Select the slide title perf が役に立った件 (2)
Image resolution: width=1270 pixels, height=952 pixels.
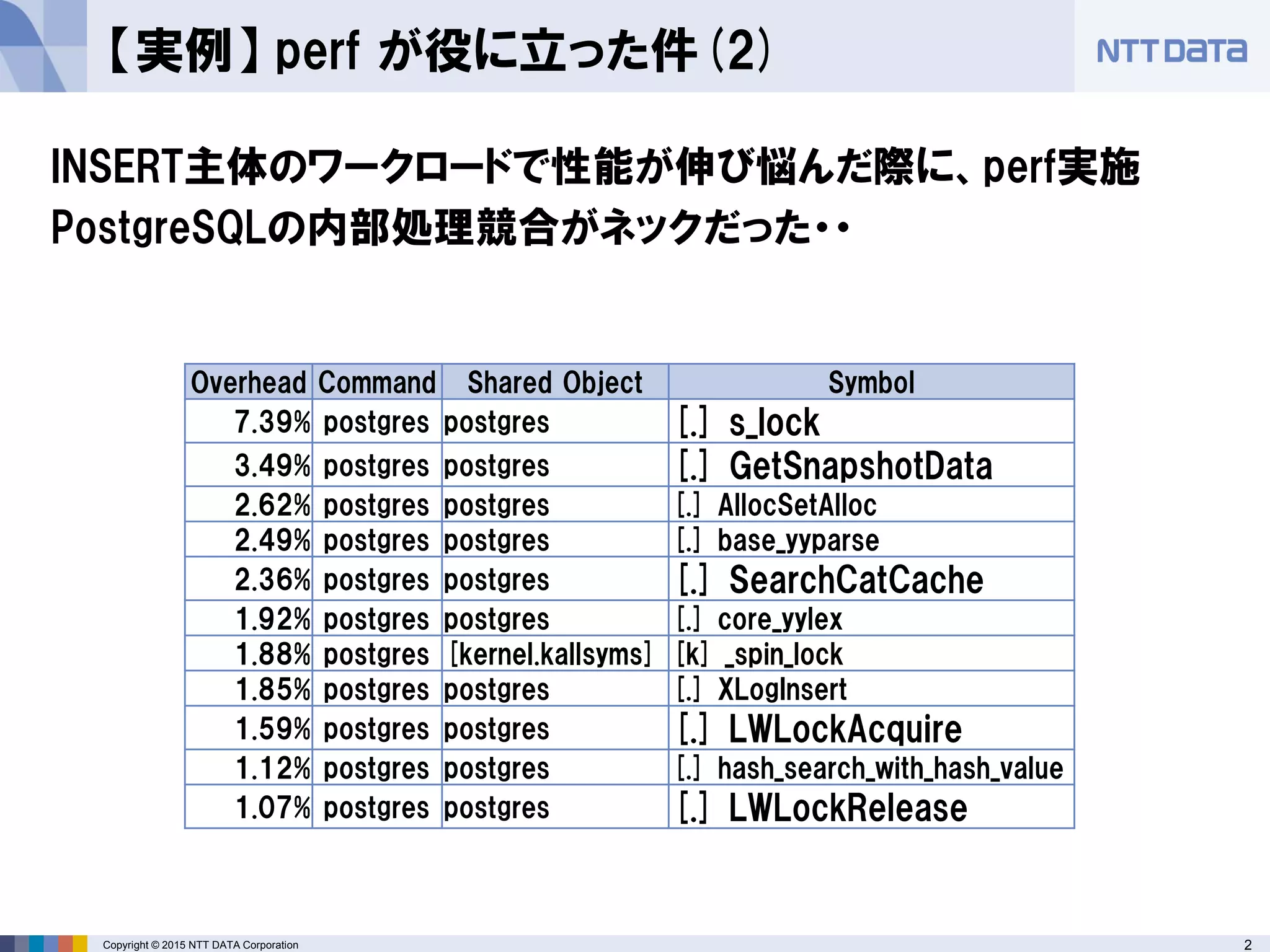(x=439, y=51)
